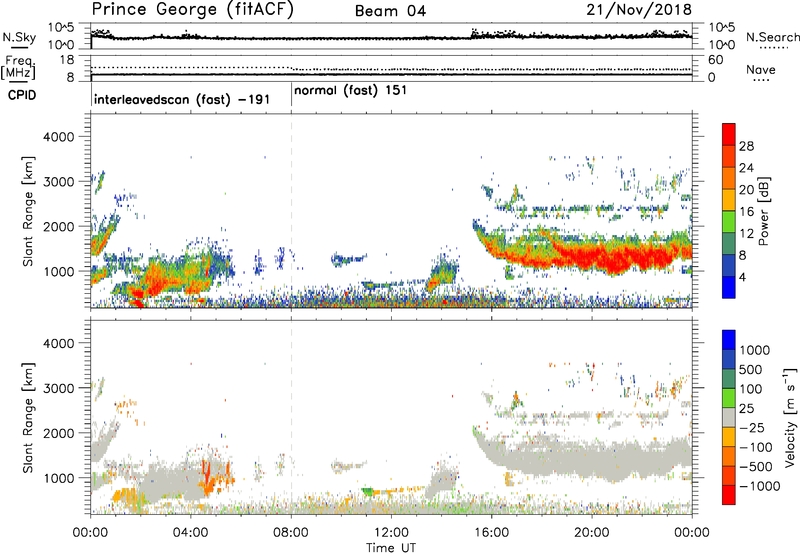
Task: Click the '60' Nave axis tick
Action: pos(716,60)
